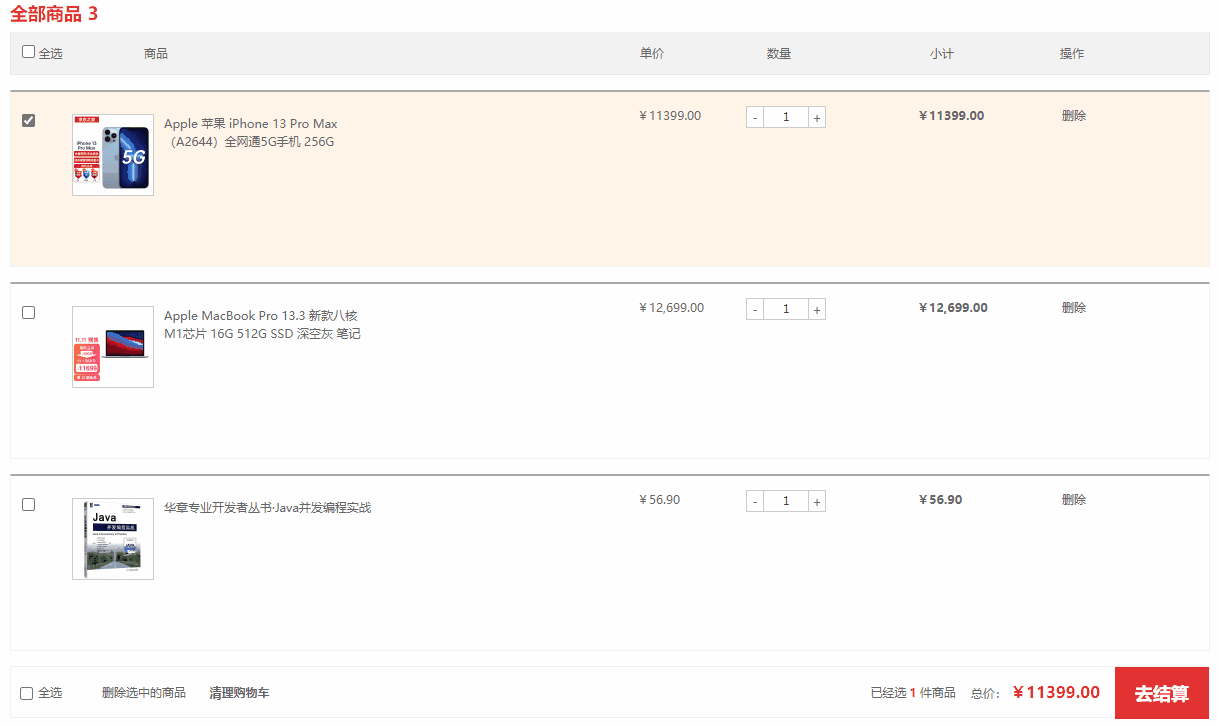
Task: Click 删除选中的商品 to remove selected items
Action: click(x=144, y=692)
